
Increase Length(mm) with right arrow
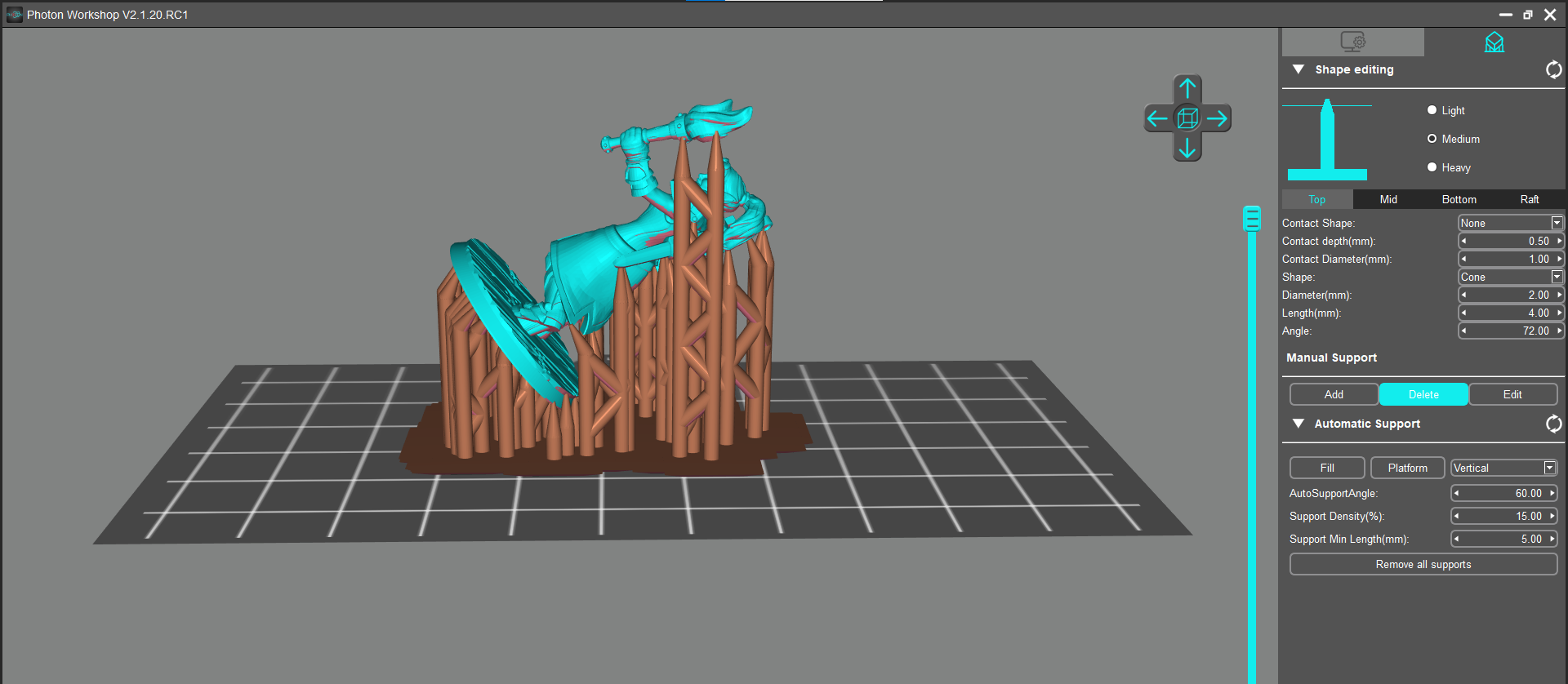coord(1559,313)
